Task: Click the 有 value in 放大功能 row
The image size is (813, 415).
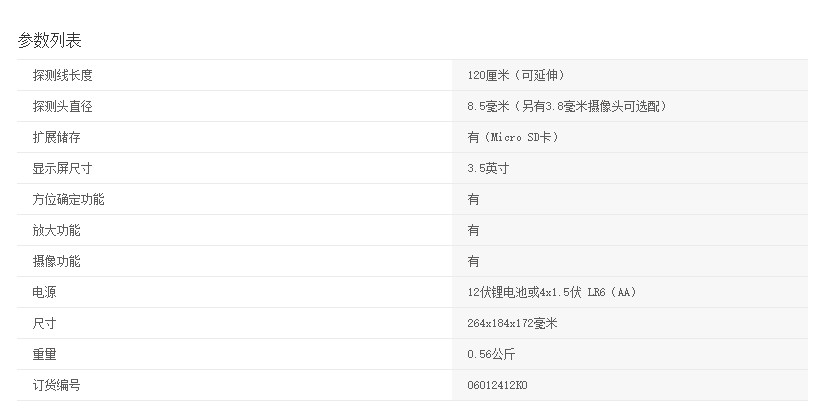Action: pos(473,230)
